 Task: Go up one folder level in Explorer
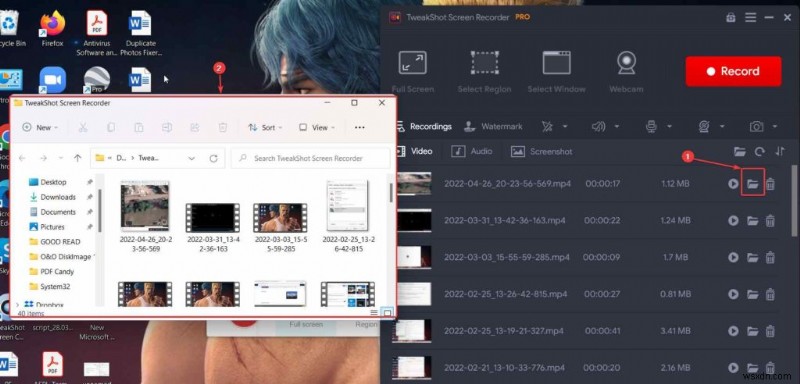pyautogui.click(x=78, y=158)
